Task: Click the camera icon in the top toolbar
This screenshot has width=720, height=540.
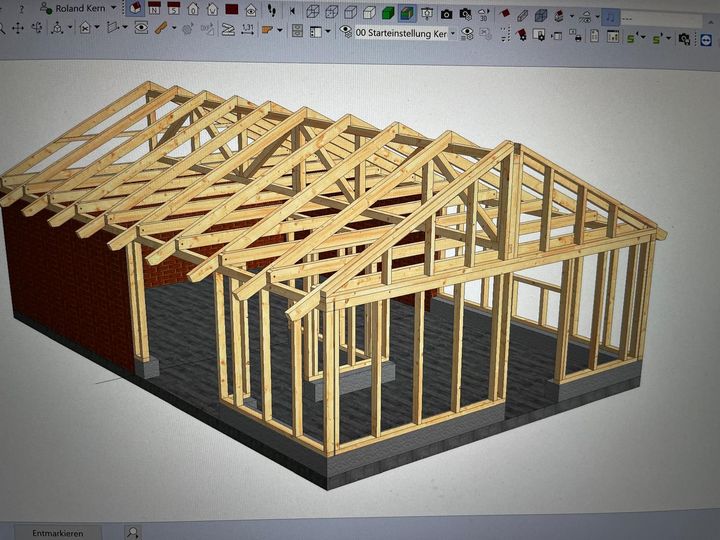Action: (446, 14)
